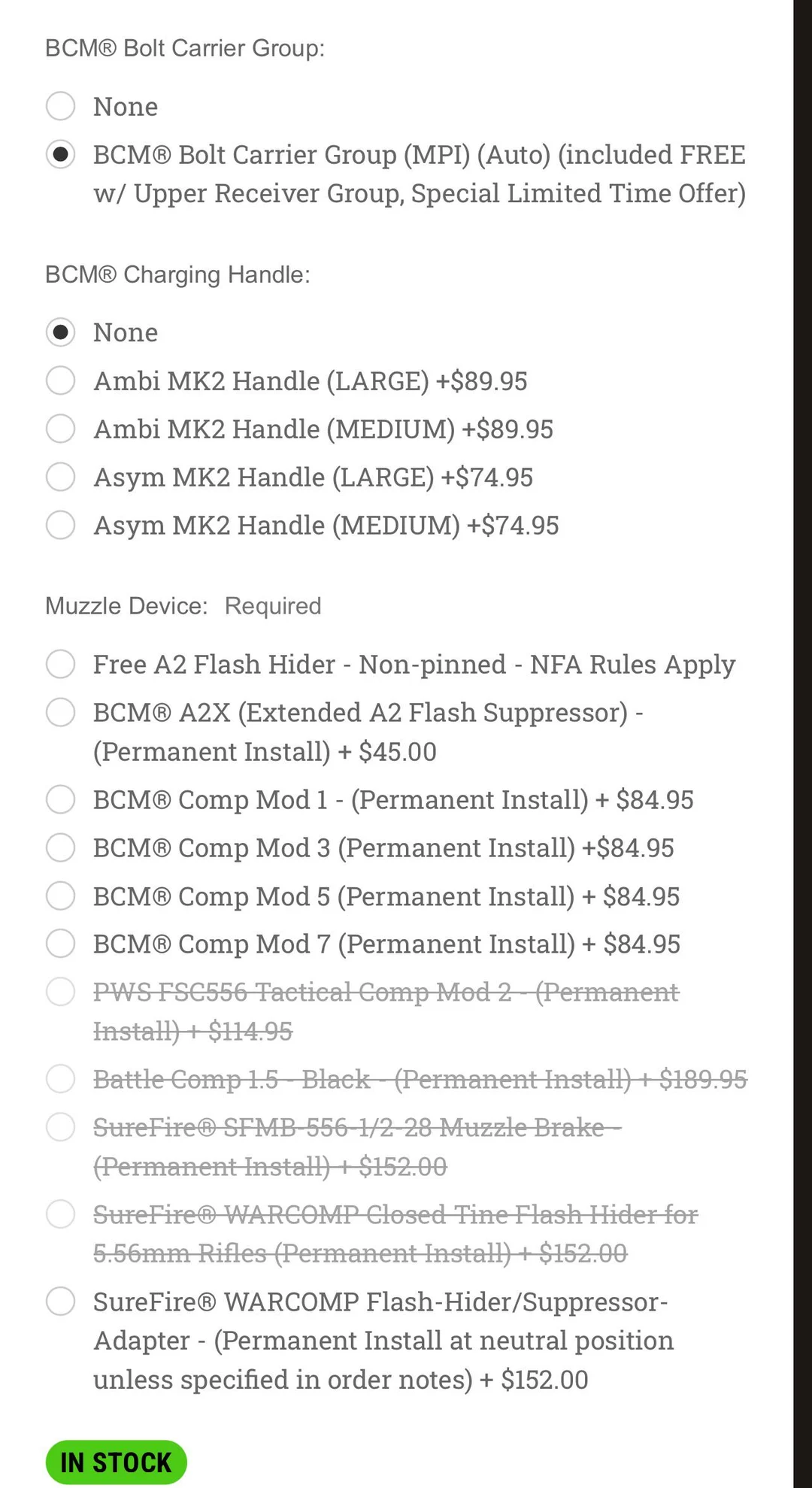Screen dimensions: 812x1488
Task: Click the Battle Comp 1.5 Black option
Action: (60, 1079)
